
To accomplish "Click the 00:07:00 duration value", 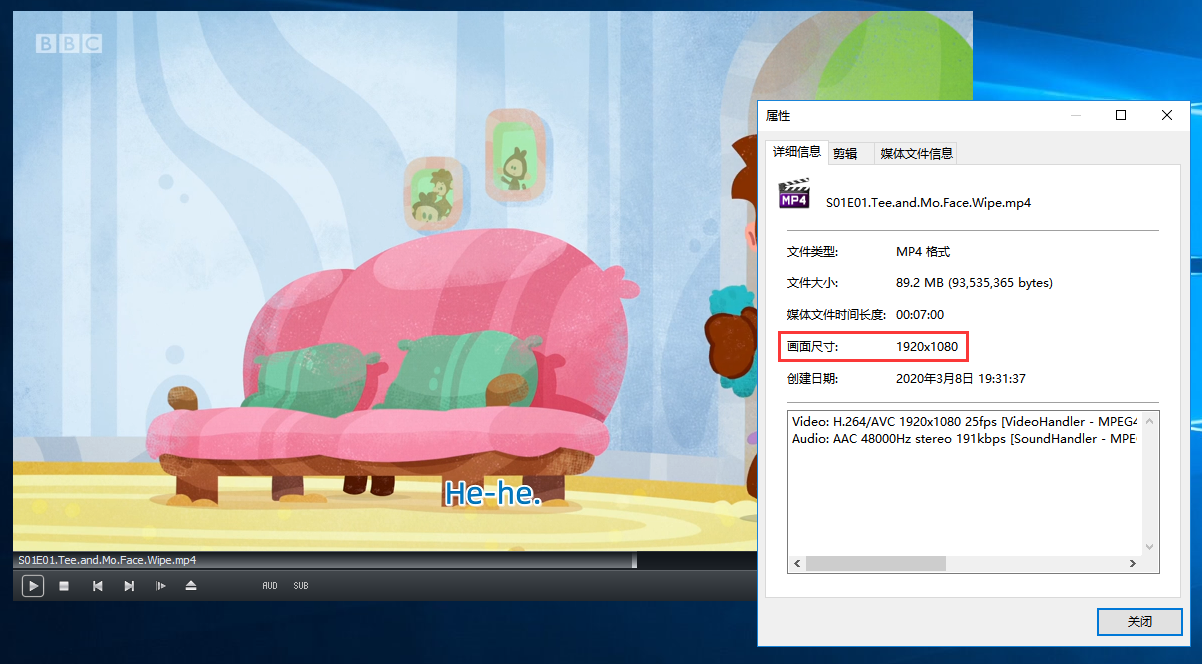I will click(920, 315).
